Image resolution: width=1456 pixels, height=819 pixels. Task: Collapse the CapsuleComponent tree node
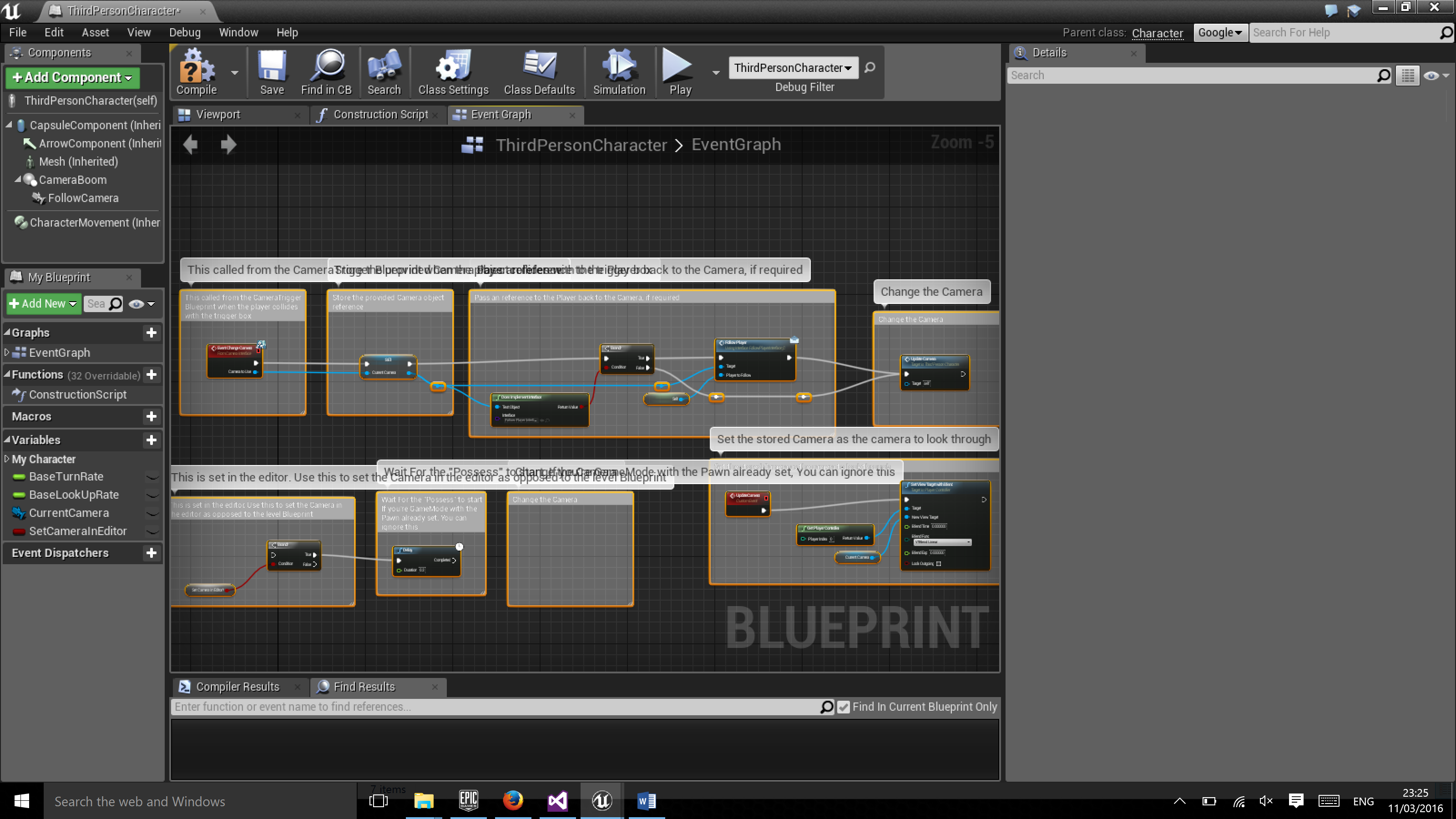pyautogui.click(x=9, y=124)
